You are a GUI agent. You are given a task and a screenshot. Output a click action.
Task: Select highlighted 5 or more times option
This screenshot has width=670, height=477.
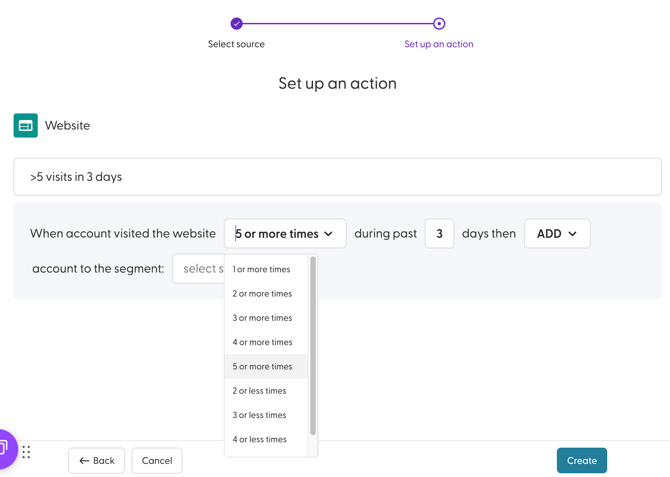coord(262,367)
